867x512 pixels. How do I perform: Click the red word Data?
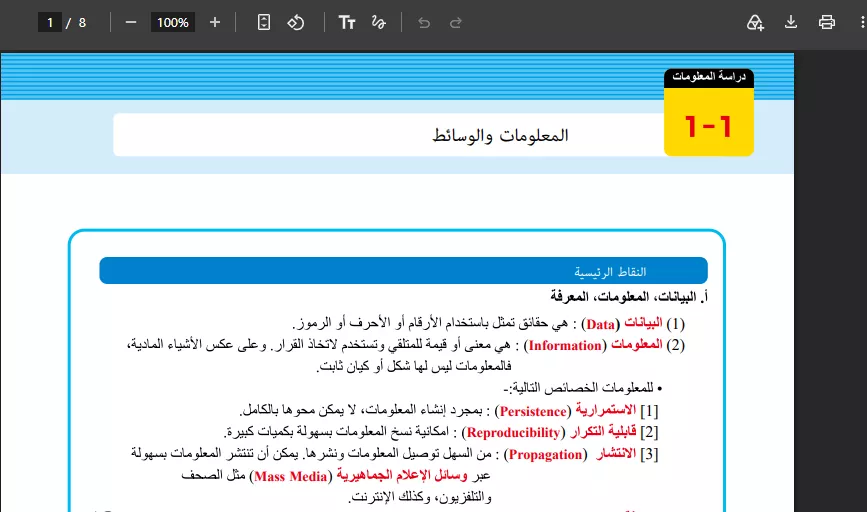(600, 325)
